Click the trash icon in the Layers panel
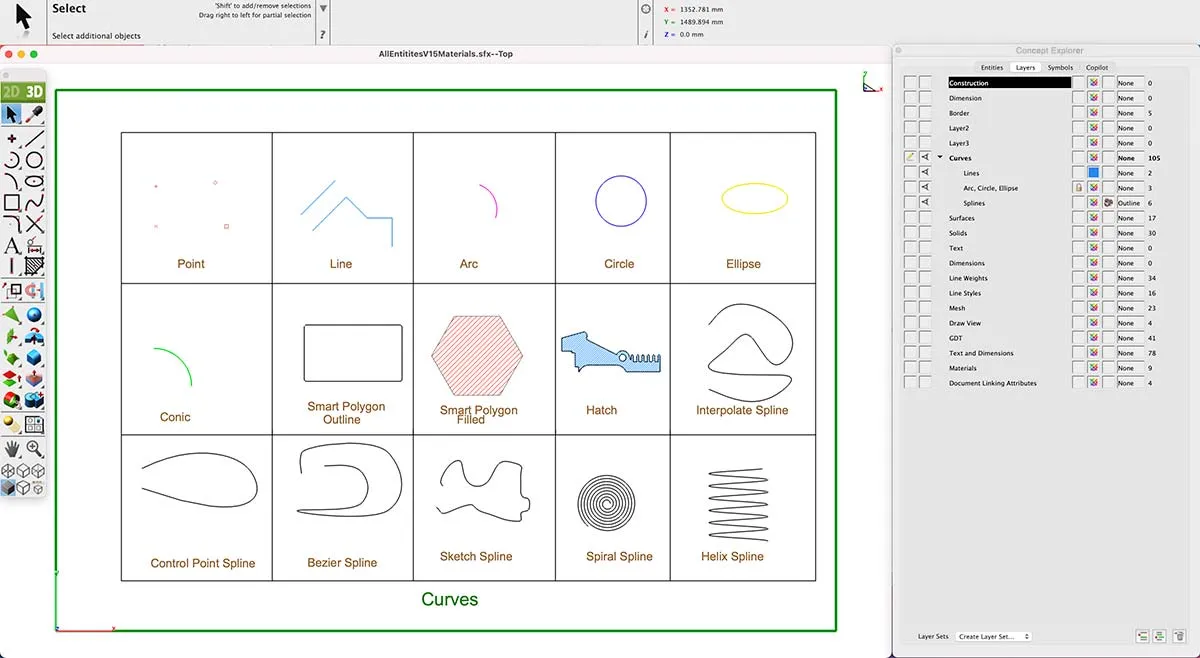The image size is (1200, 658). (1179, 636)
